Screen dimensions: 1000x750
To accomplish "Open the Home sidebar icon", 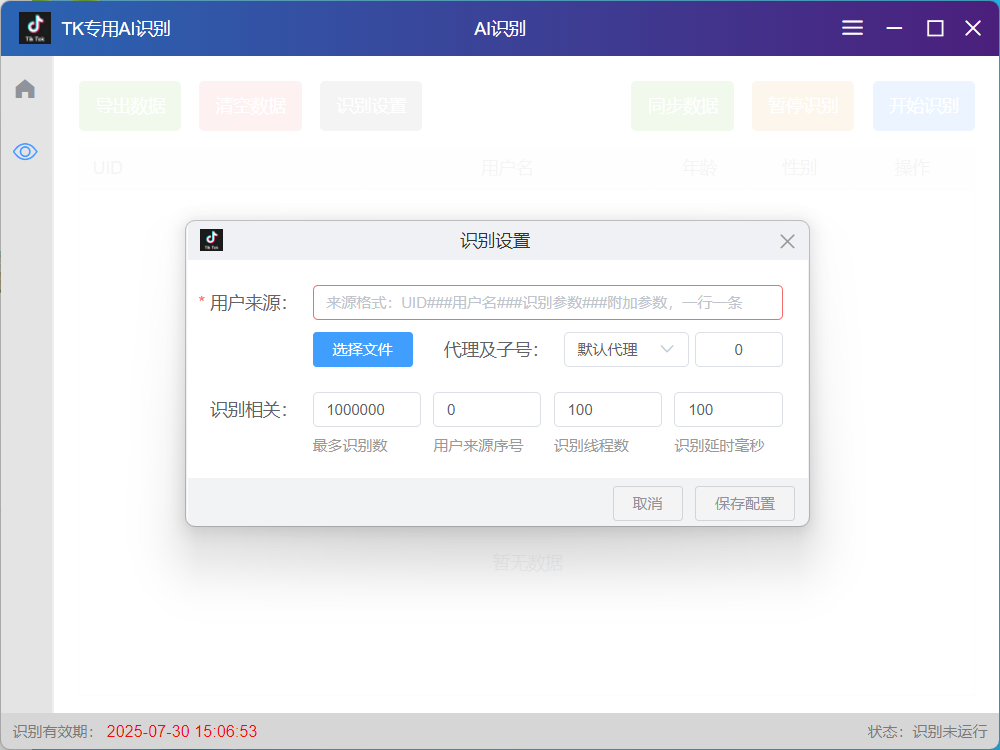I will click(x=25, y=89).
